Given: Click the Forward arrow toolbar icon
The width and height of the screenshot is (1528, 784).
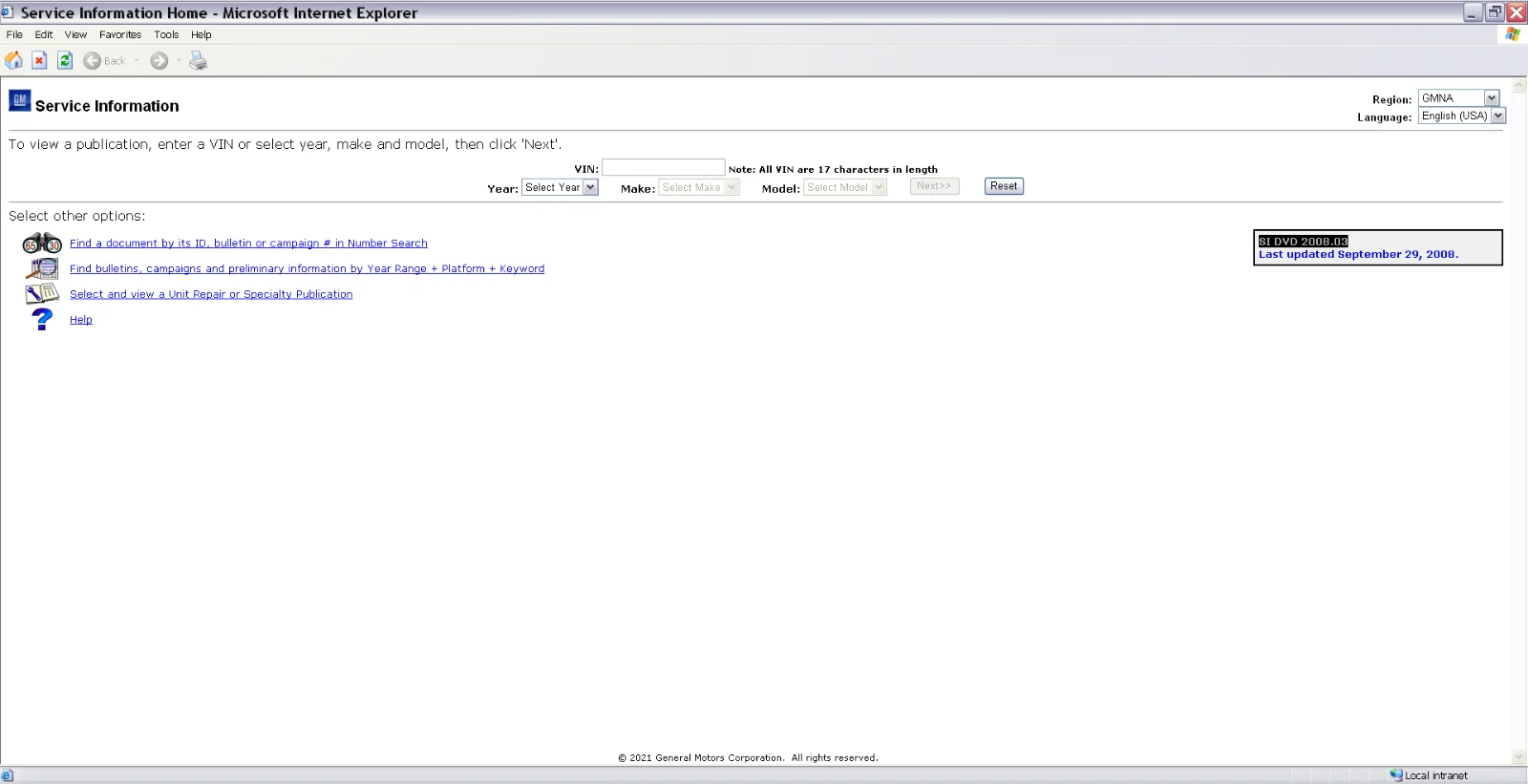Looking at the screenshot, I should 159,61.
